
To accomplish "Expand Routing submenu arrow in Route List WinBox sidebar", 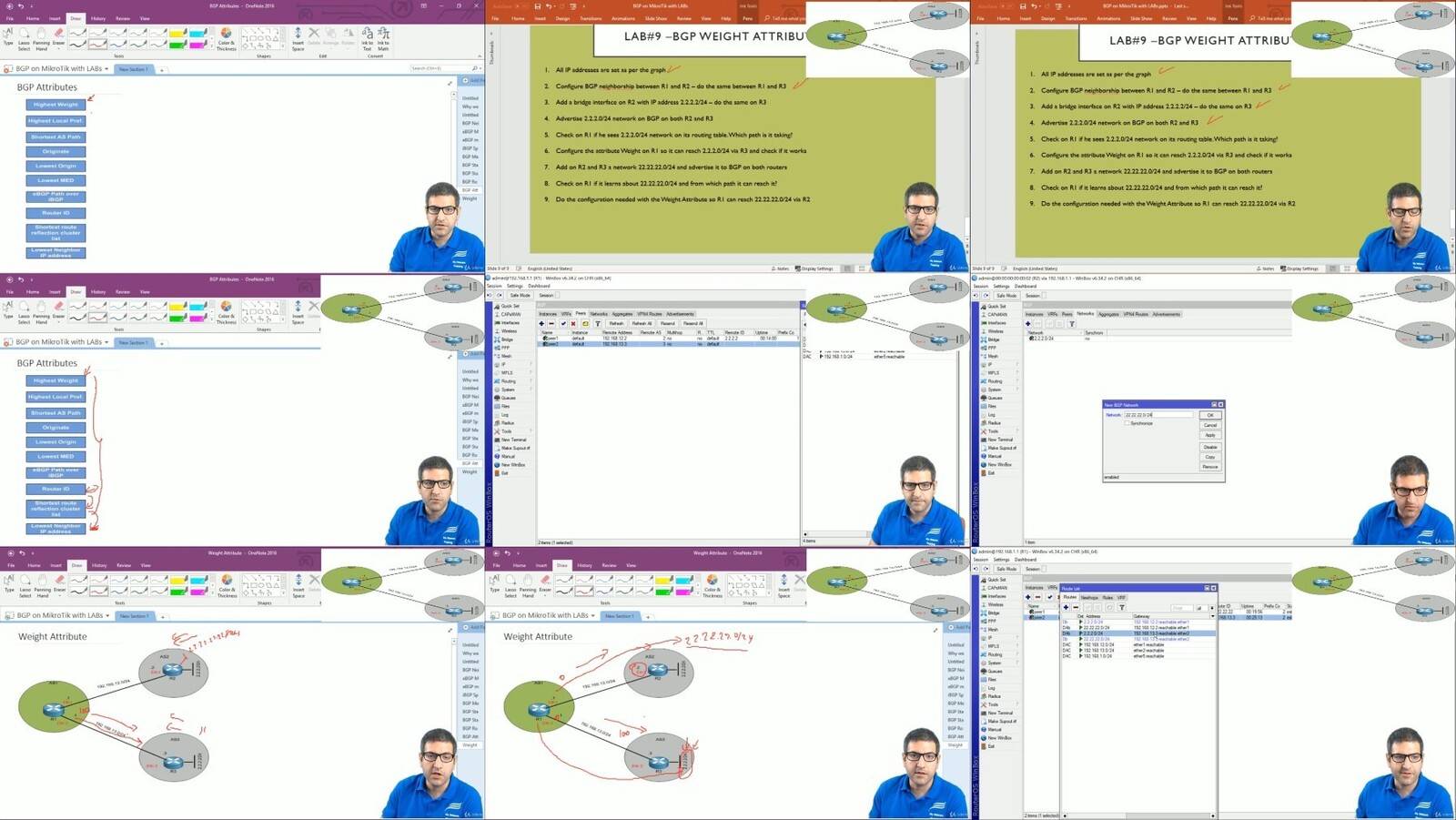I will tap(1016, 653).
